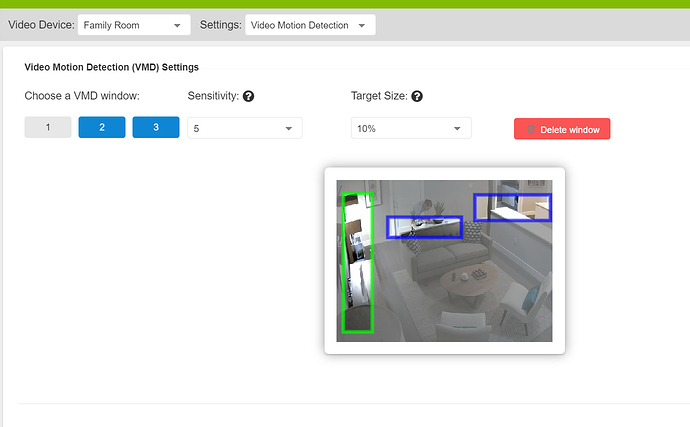Viewport: 690px width, 427px height.
Task: Open the Settings dropdown showing Video Motion Detection
Action: point(309,25)
